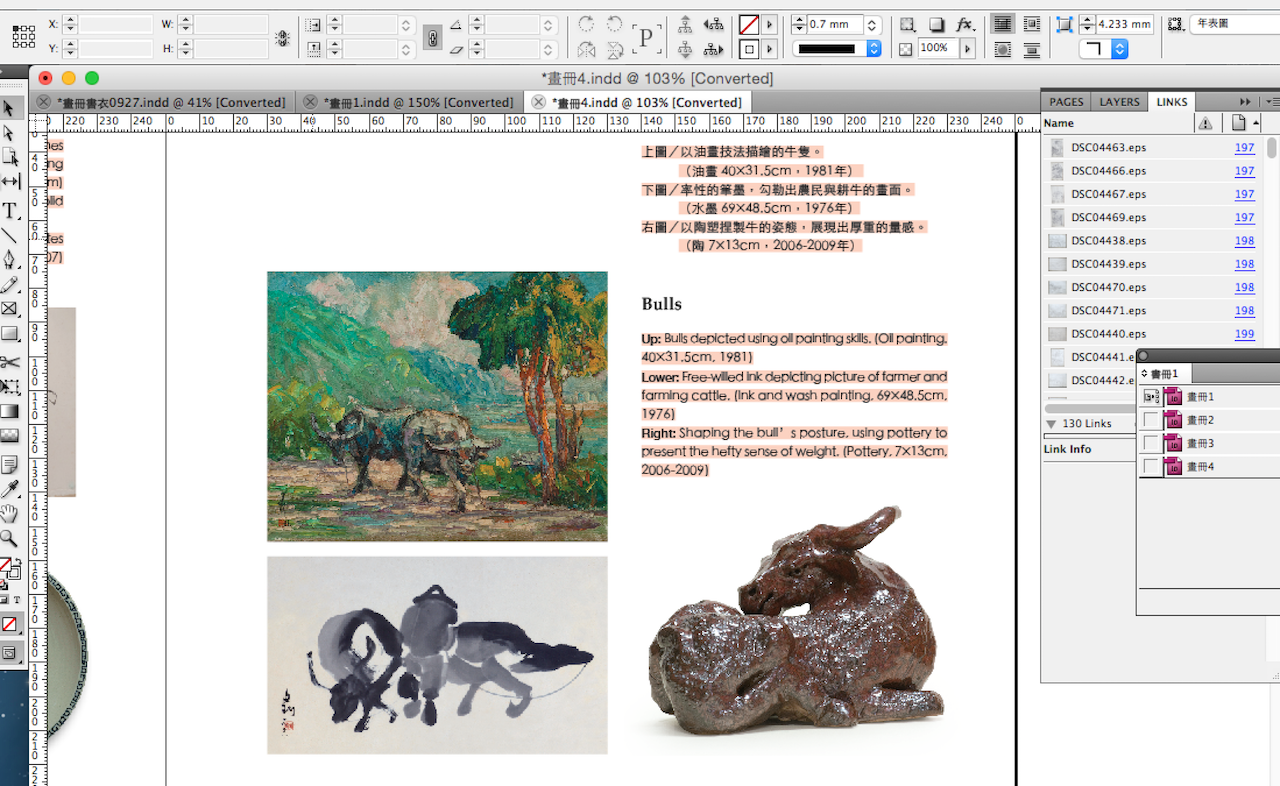Viewport: 1280px width, 786px height.
Task: Open the corner shape dropdown
Action: click(x=1119, y=48)
